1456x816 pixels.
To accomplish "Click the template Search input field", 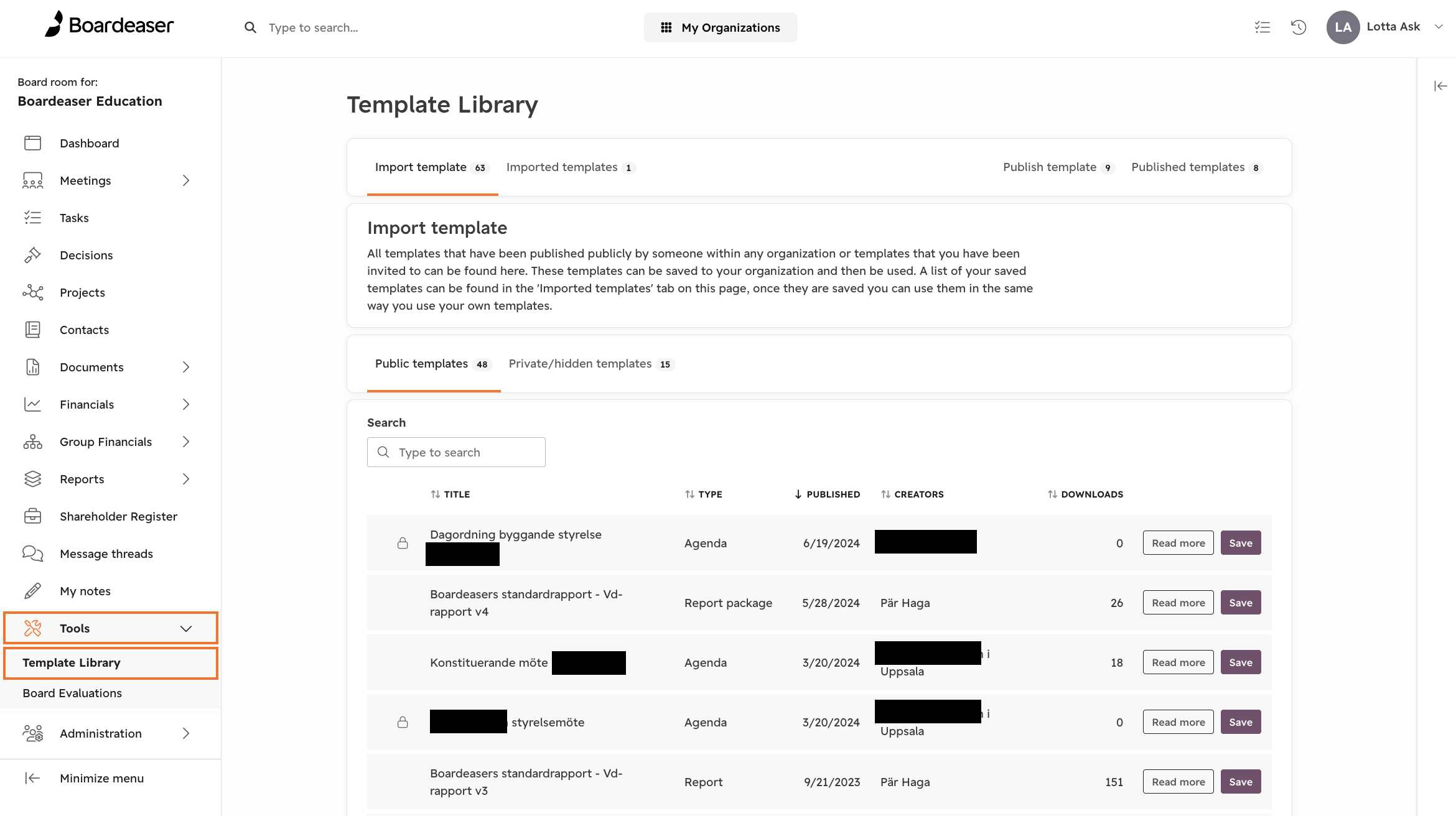I will coord(456,452).
